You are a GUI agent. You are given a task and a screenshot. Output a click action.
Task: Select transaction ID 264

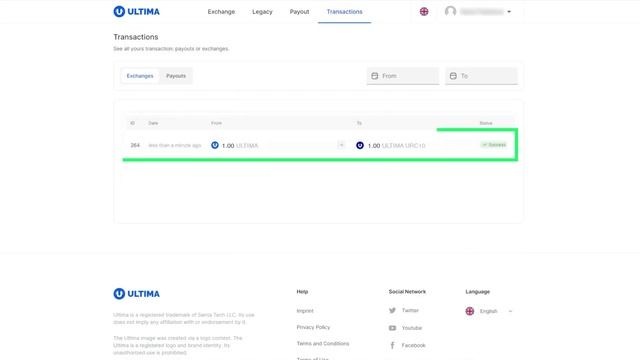pyautogui.click(x=135, y=145)
